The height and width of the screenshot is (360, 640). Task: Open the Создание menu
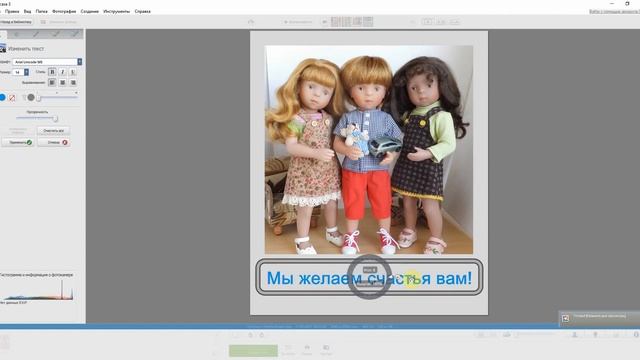pos(89,11)
